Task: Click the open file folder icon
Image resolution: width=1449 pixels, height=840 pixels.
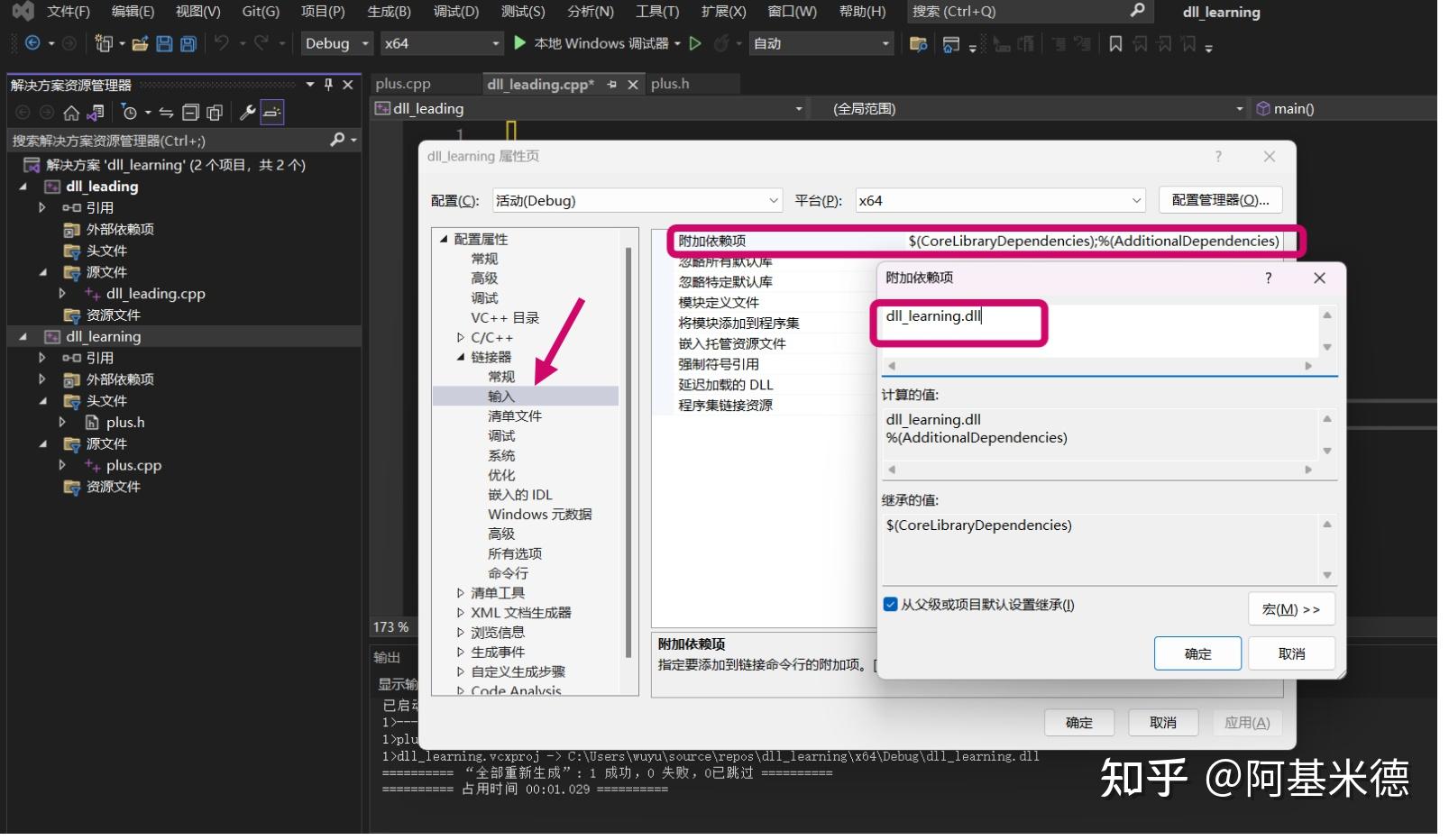Action: (x=140, y=43)
